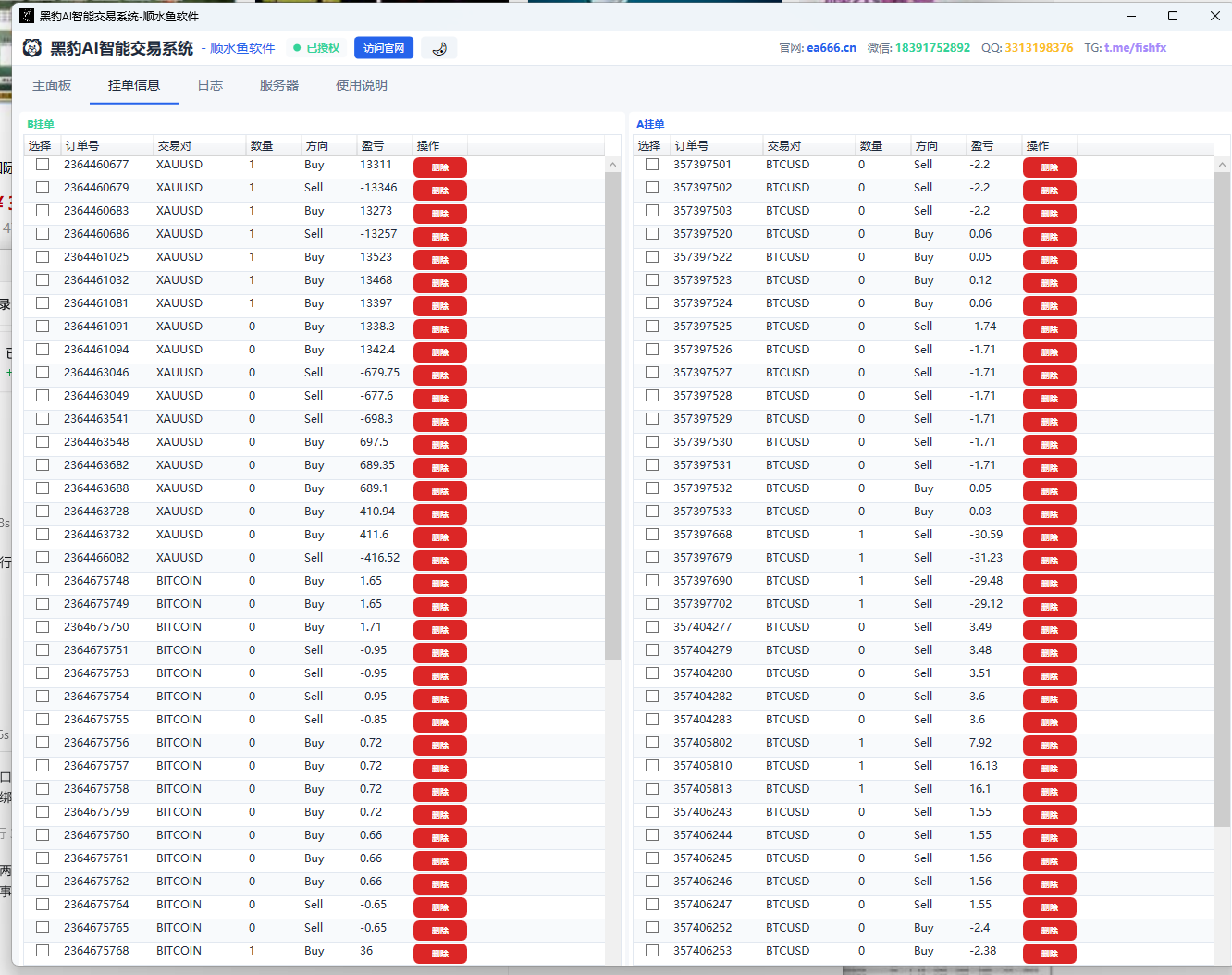This screenshot has width=1232, height=975.
Task: Click the title bar application icon
Action: [x=27, y=16]
